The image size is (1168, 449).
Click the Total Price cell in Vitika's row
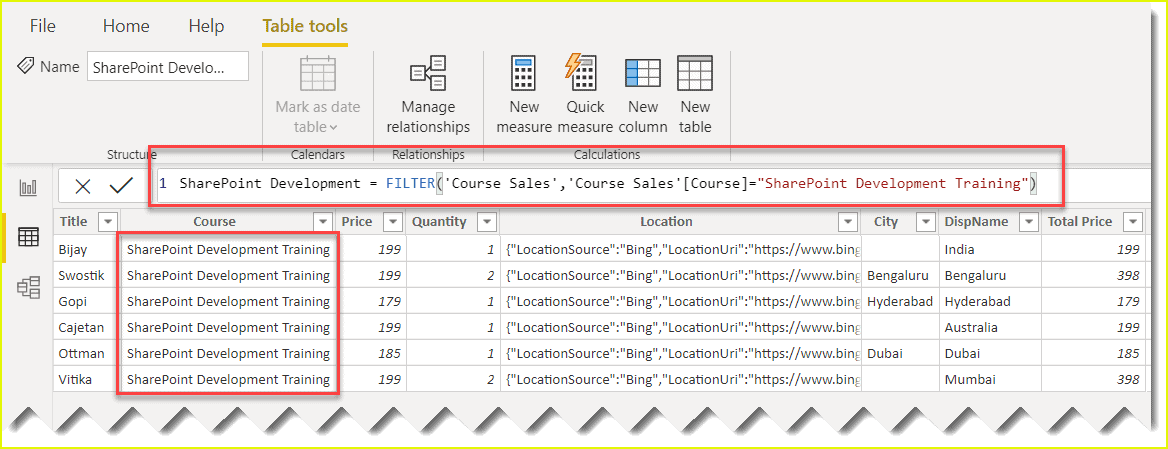pyautogui.click(x=1094, y=380)
